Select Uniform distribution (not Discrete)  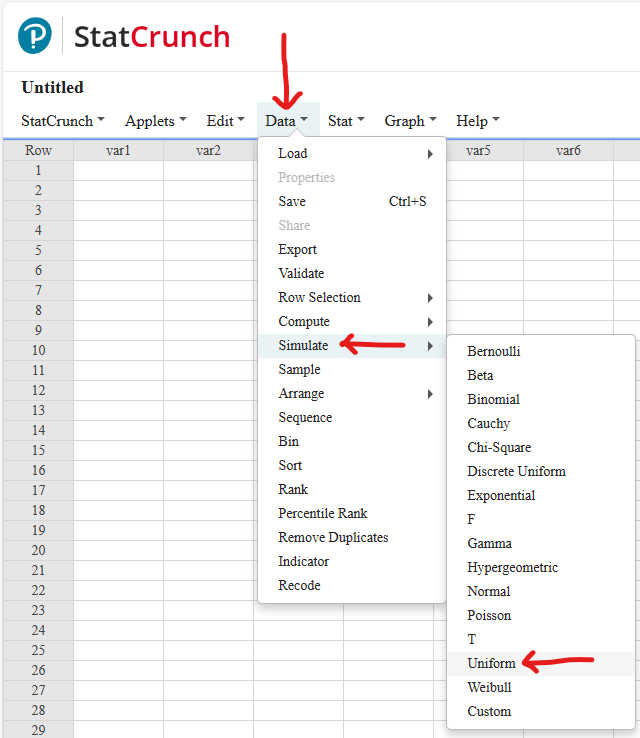541,664
